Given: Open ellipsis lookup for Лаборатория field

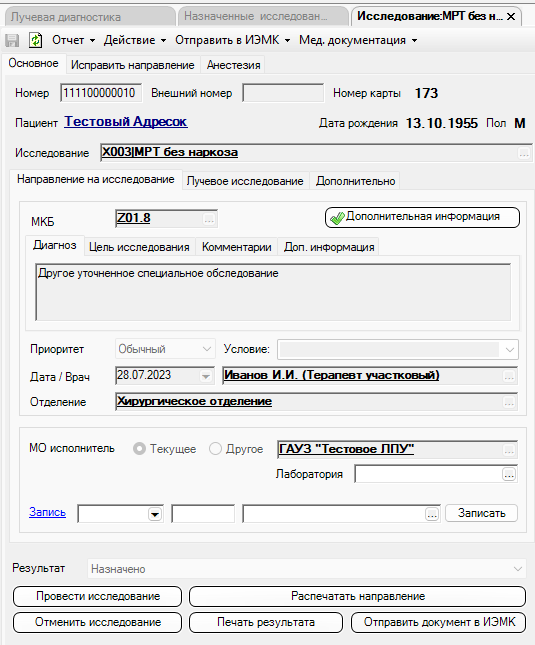Looking at the screenshot, I should pos(509,475).
